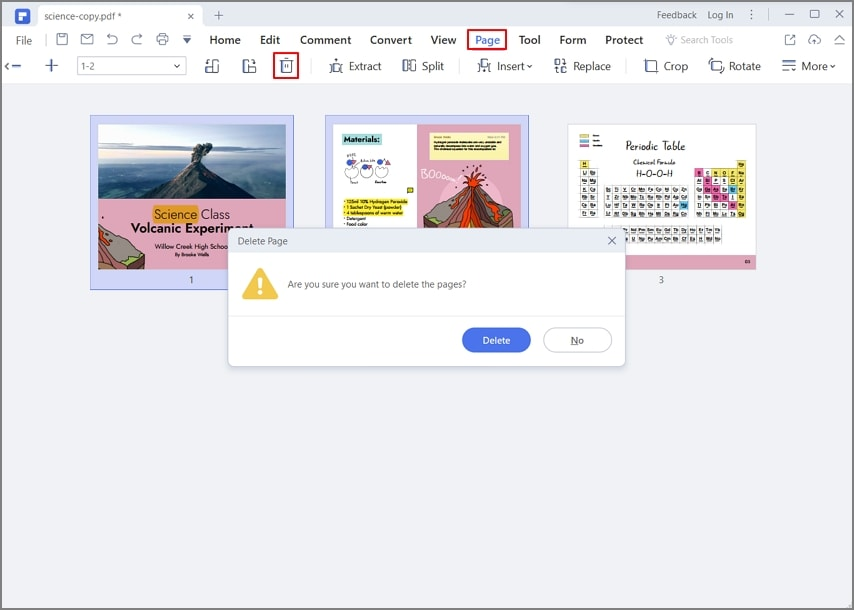Select the Extract pages tool
The width and height of the screenshot is (854, 610).
(x=355, y=66)
